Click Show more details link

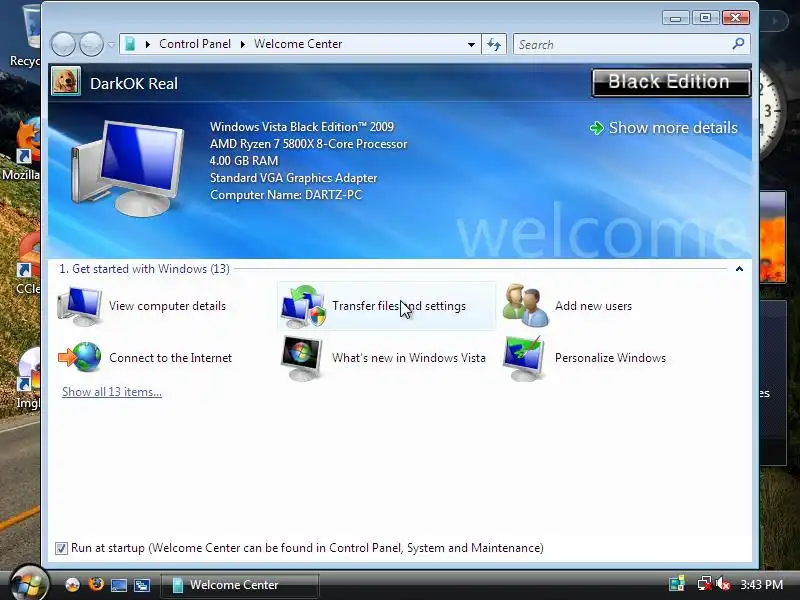(664, 128)
